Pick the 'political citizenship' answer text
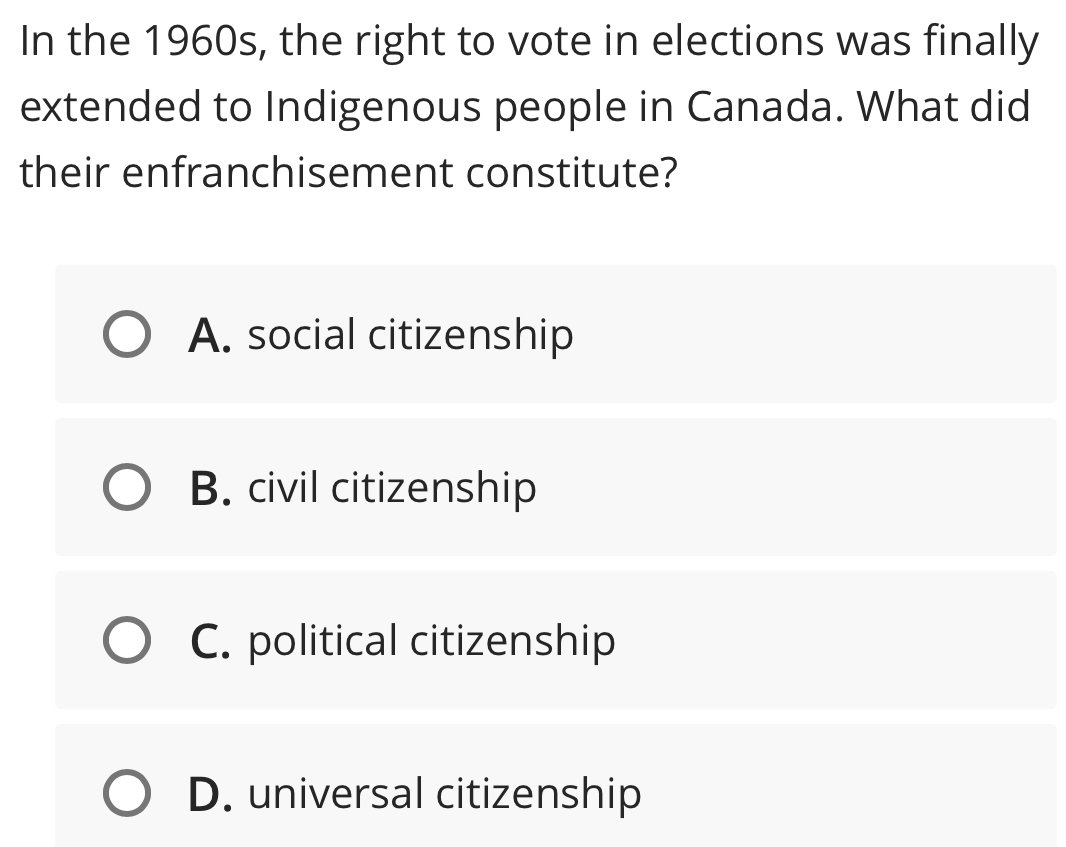 [x=432, y=640]
